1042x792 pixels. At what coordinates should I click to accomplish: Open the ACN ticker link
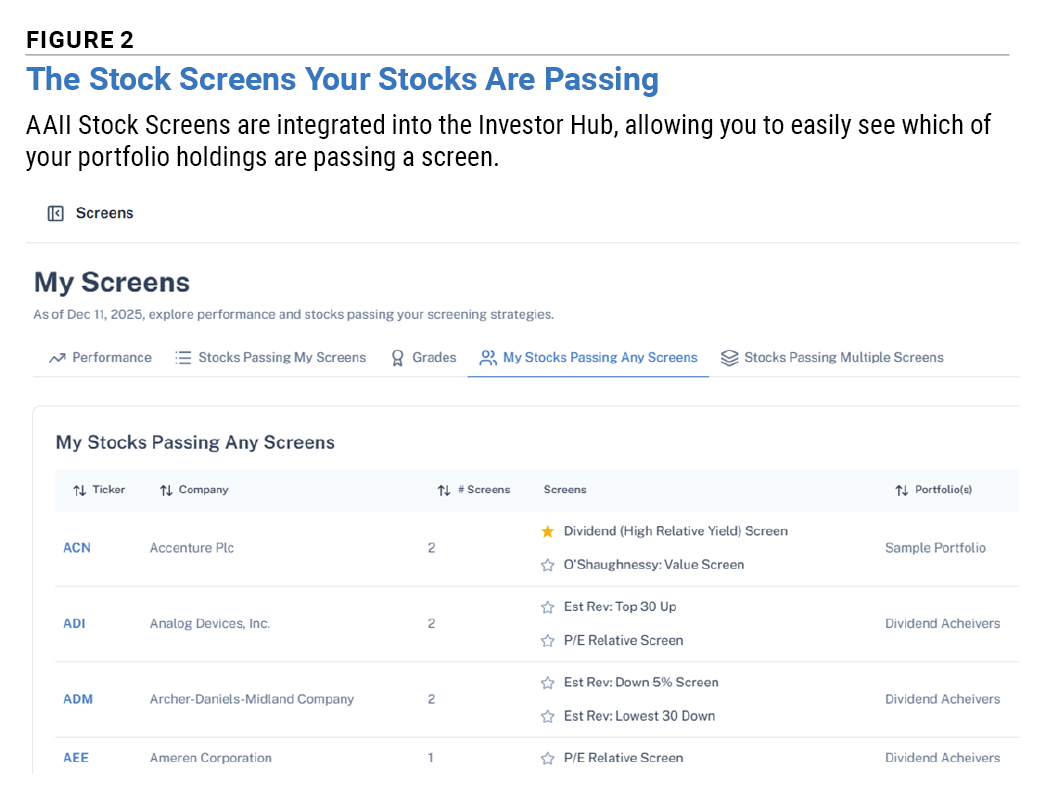(x=77, y=548)
